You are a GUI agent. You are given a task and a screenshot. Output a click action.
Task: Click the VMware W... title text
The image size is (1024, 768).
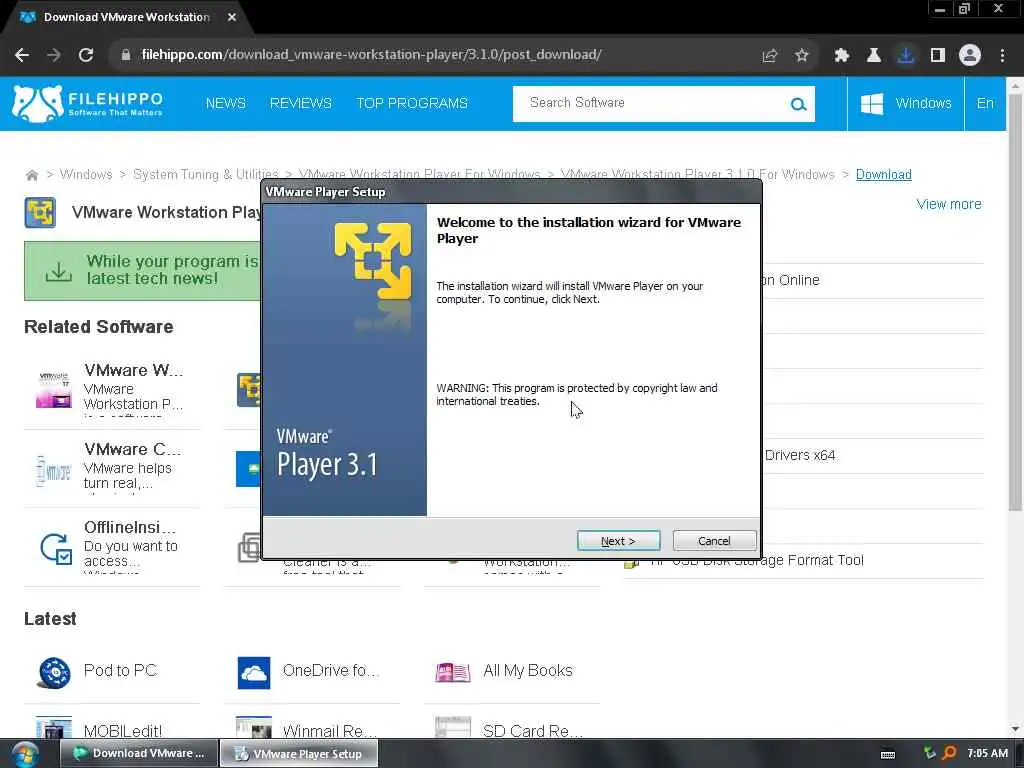pyautogui.click(x=133, y=370)
